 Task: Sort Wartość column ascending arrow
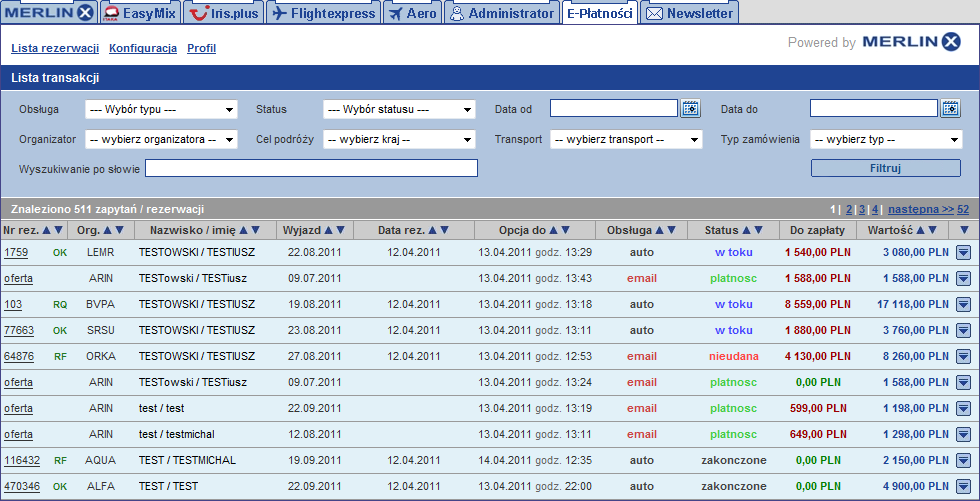click(921, 230)
